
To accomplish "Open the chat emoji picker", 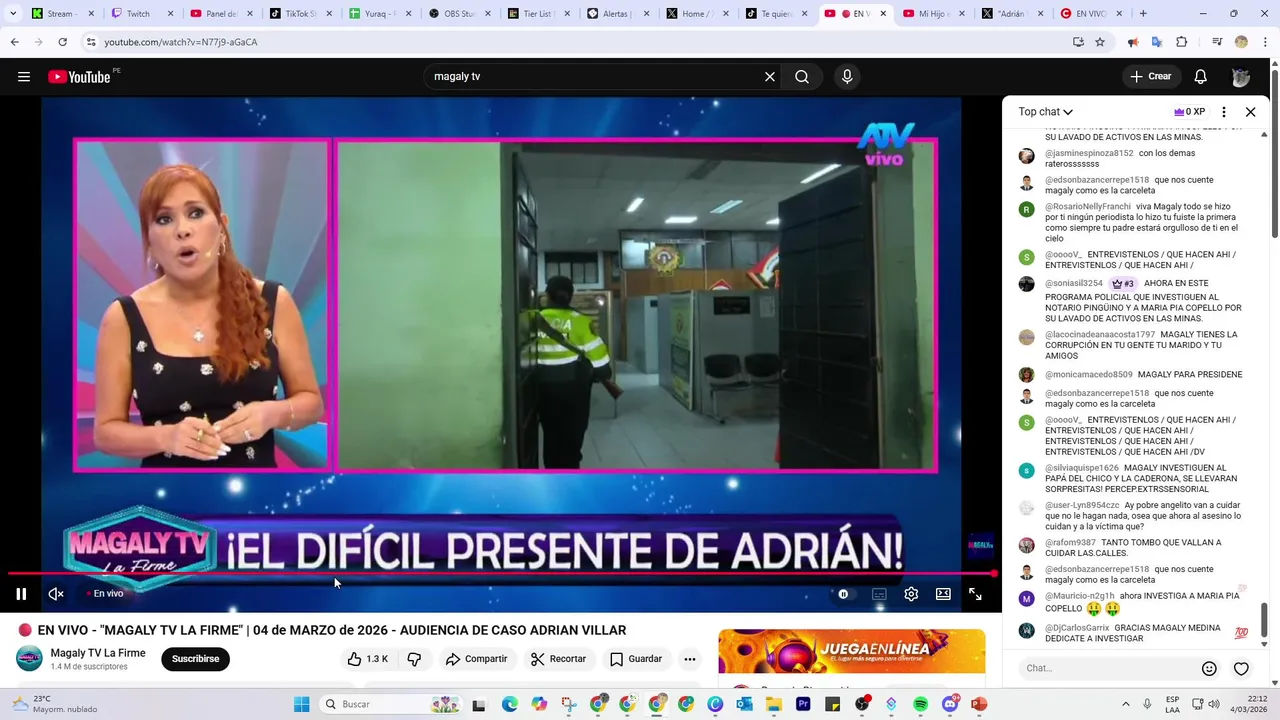I will (1209, 669).
